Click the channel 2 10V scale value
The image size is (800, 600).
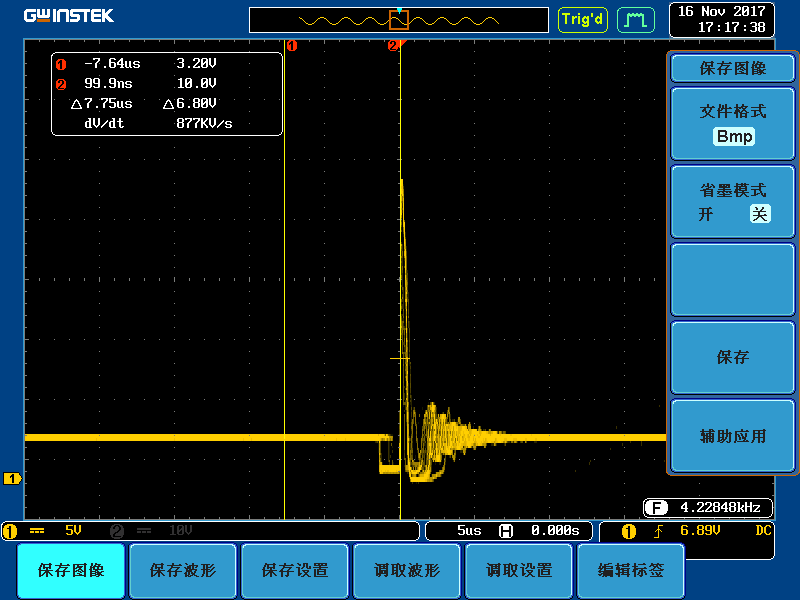[x=181, y=531]
